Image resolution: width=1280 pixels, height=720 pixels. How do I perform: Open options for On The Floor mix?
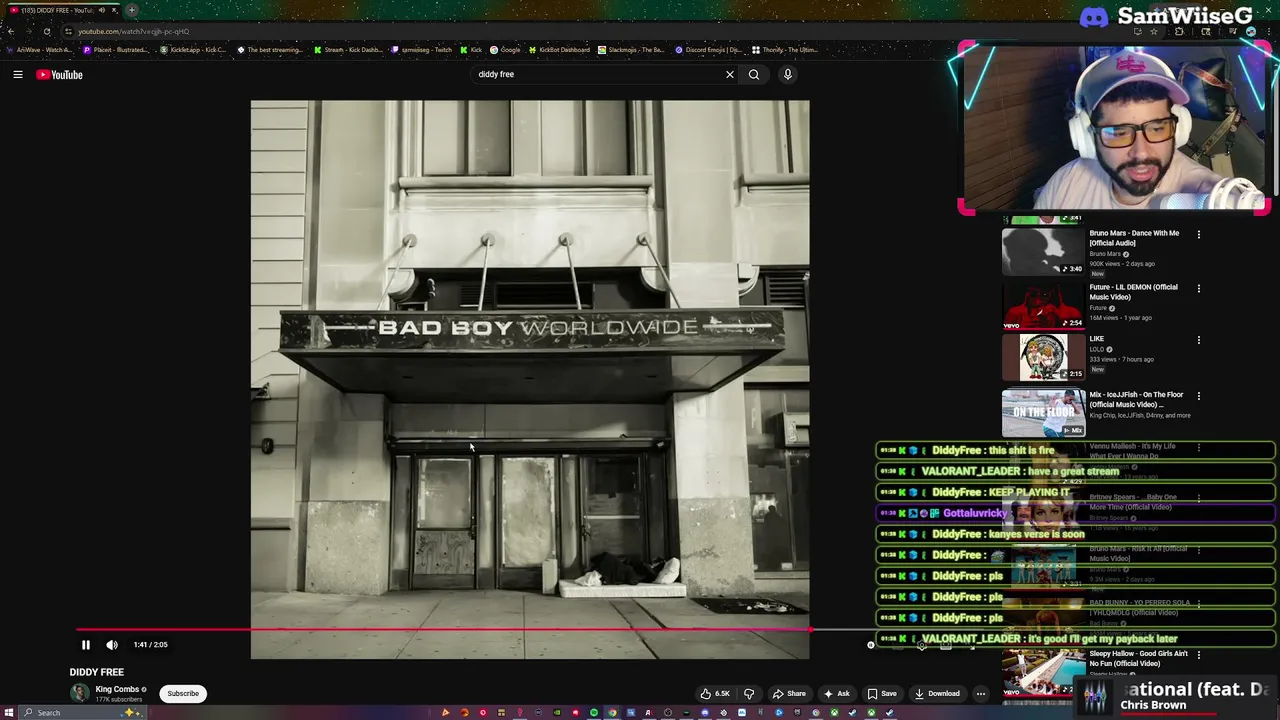(1199, 397)
